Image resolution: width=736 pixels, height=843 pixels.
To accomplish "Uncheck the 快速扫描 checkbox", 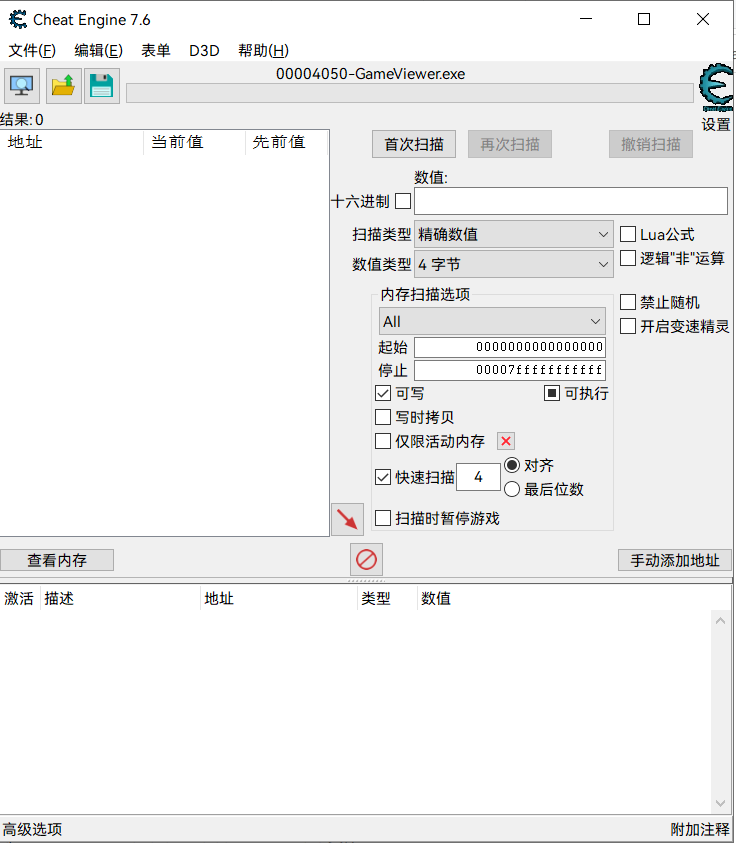I will [383, 477].
